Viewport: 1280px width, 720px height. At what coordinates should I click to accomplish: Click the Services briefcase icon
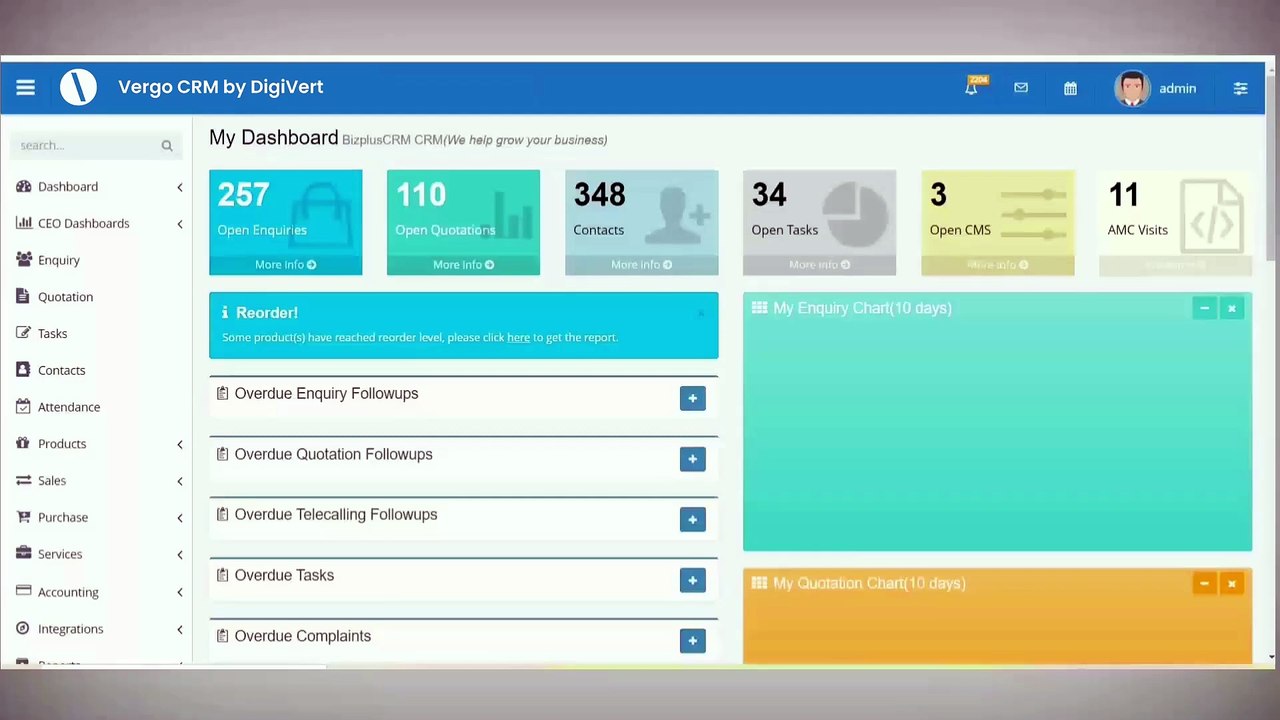point(23,554)
